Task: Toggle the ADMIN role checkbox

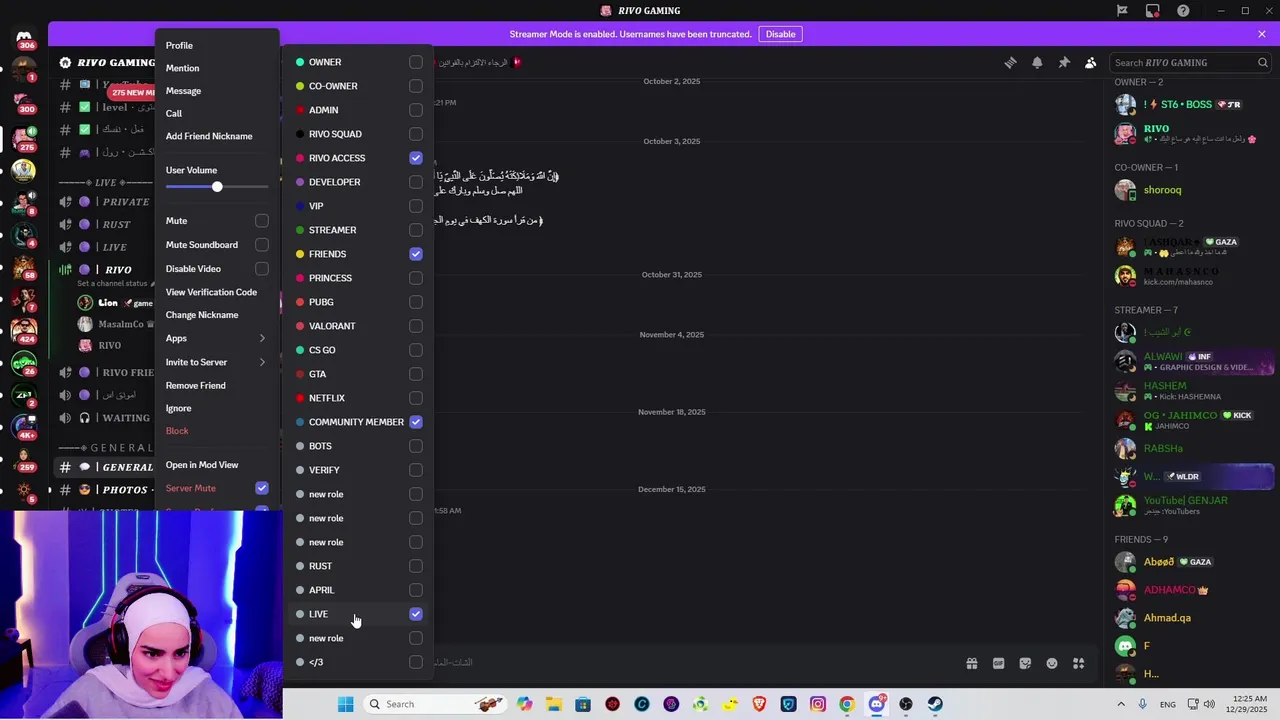Action: pyautogui.click(x=416, y=110)
